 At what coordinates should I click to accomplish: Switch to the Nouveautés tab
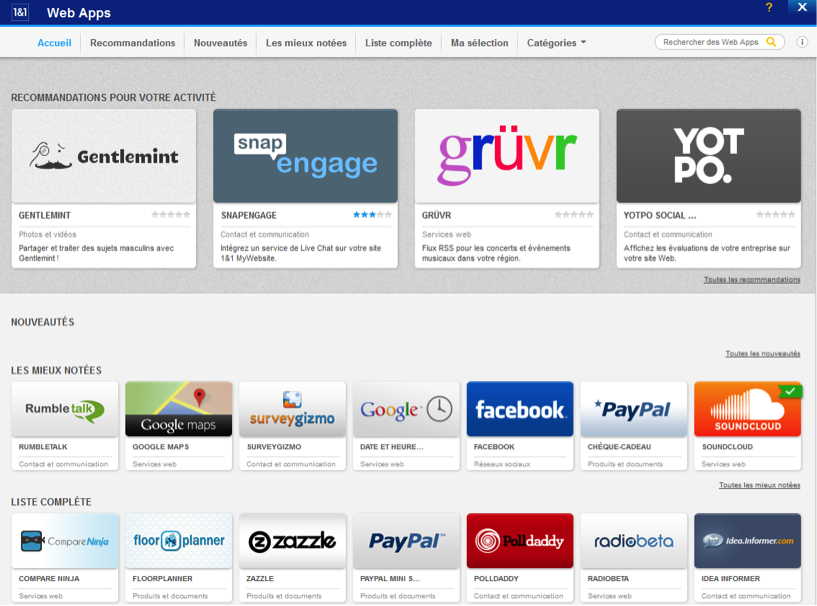(x=220, y=43)
